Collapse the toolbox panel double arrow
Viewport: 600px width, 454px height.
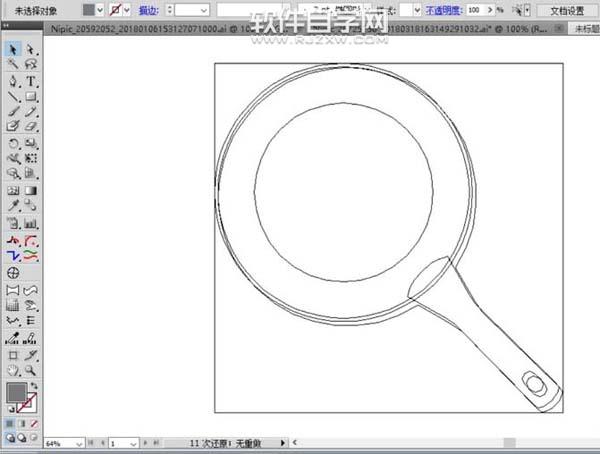[6, 26]
